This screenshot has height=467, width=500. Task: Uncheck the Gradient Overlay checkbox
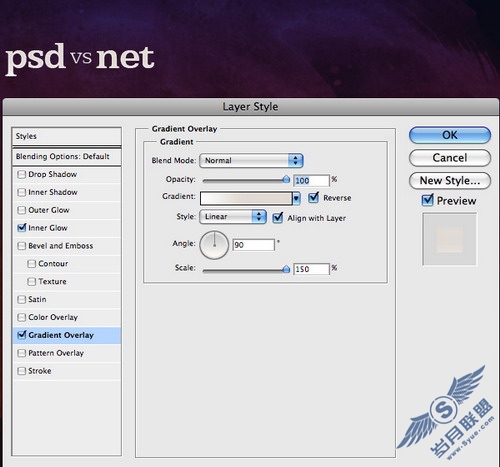coord(22,335)
